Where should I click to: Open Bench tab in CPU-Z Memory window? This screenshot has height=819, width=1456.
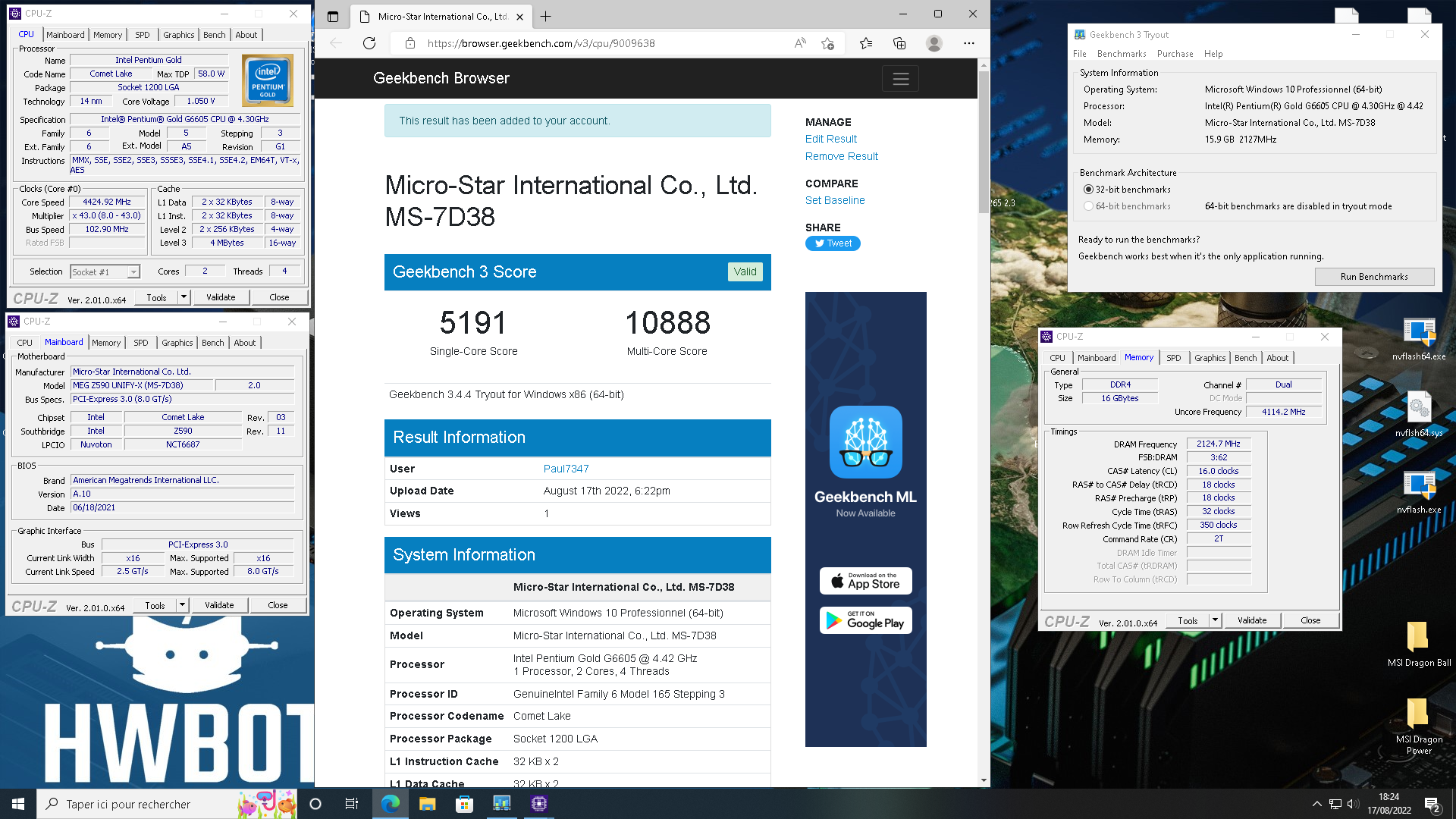pos(1245,358)
